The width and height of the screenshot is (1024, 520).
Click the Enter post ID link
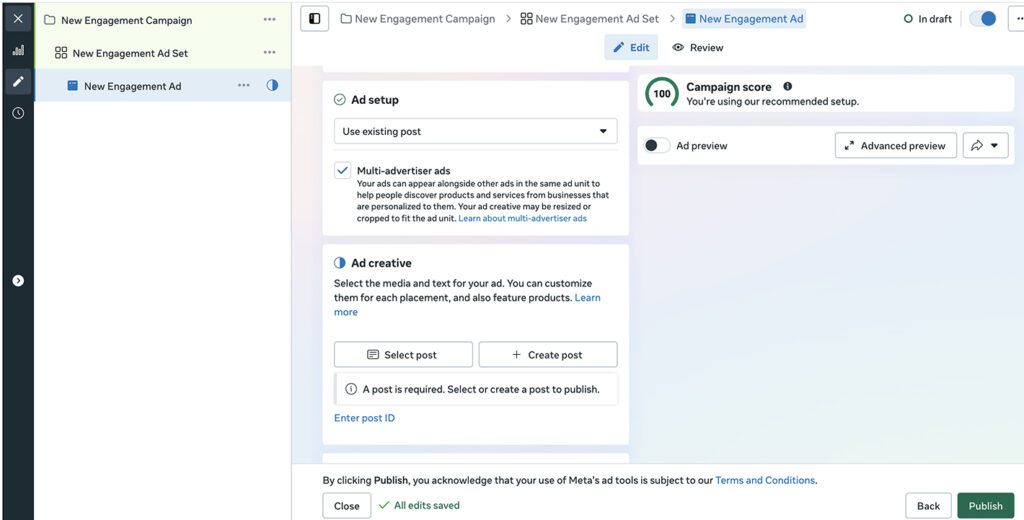pos(364,418)
